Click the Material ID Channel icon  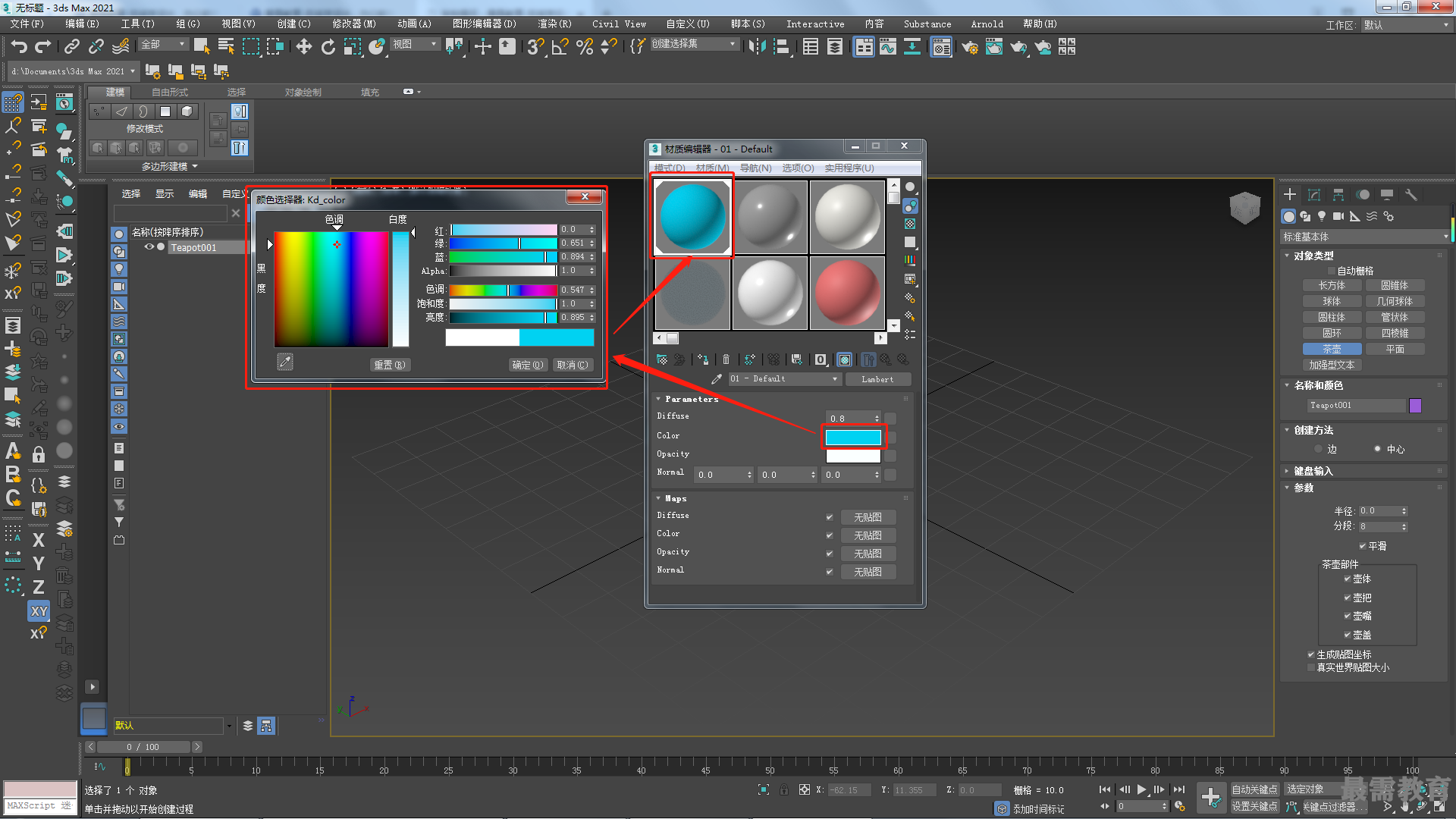(x=821, y=359)
